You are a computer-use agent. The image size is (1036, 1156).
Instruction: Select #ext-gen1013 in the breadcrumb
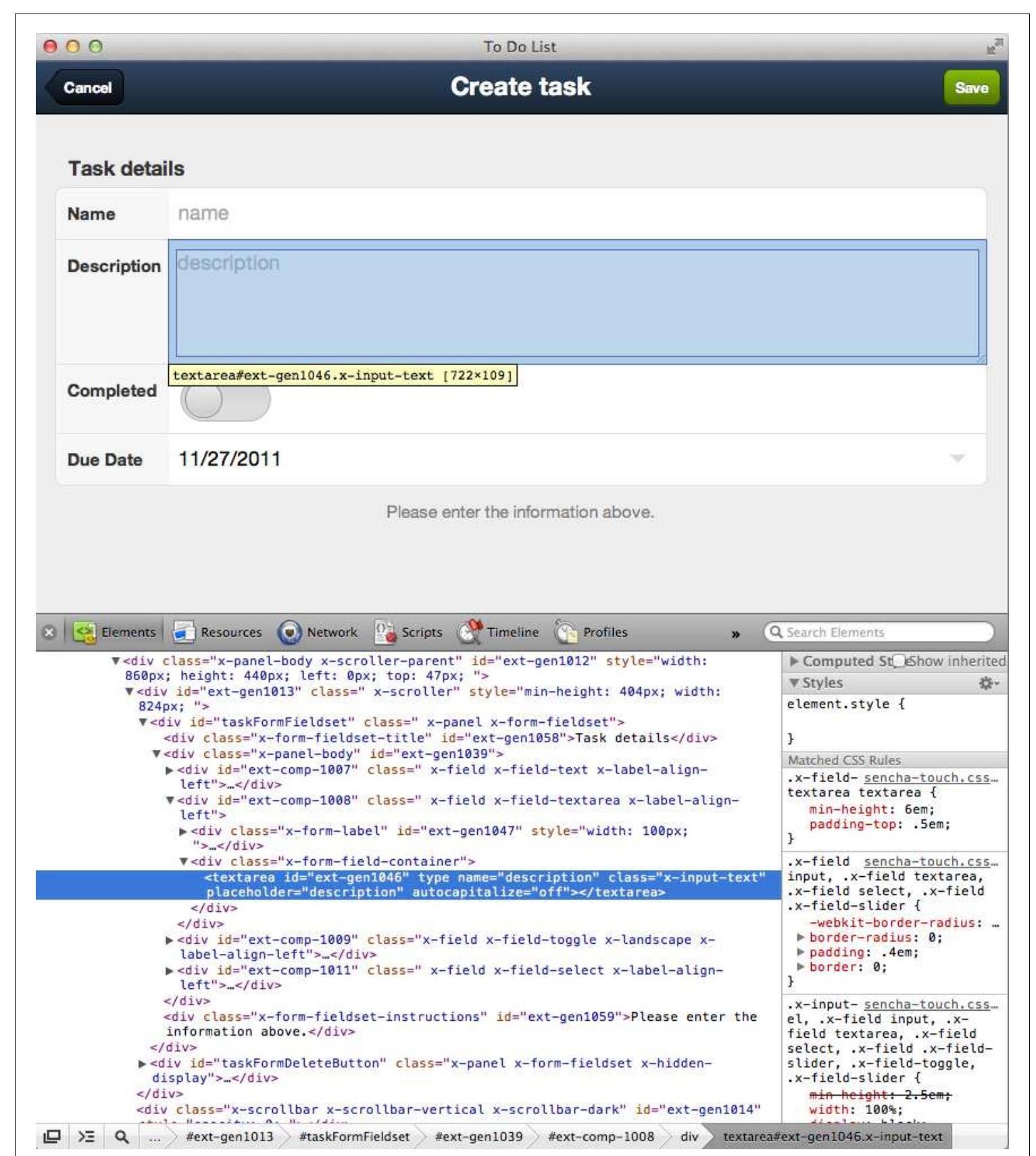[230, 1136]
